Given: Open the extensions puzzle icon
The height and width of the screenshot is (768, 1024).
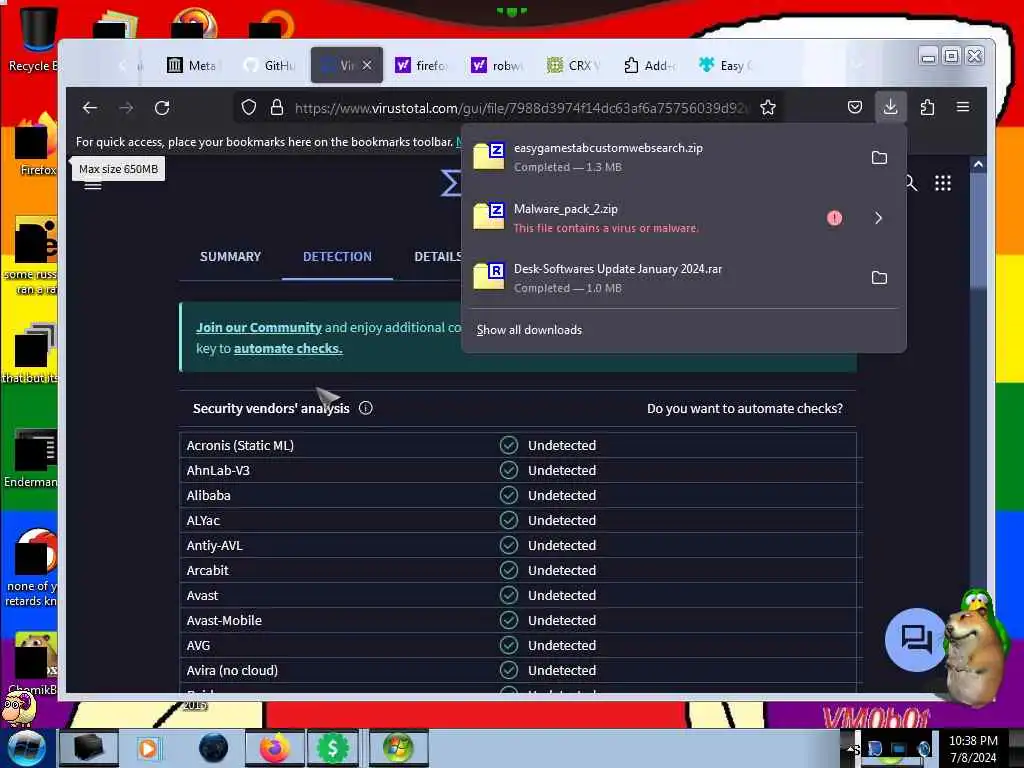Looking at the screenshot, I should [927, 107].
